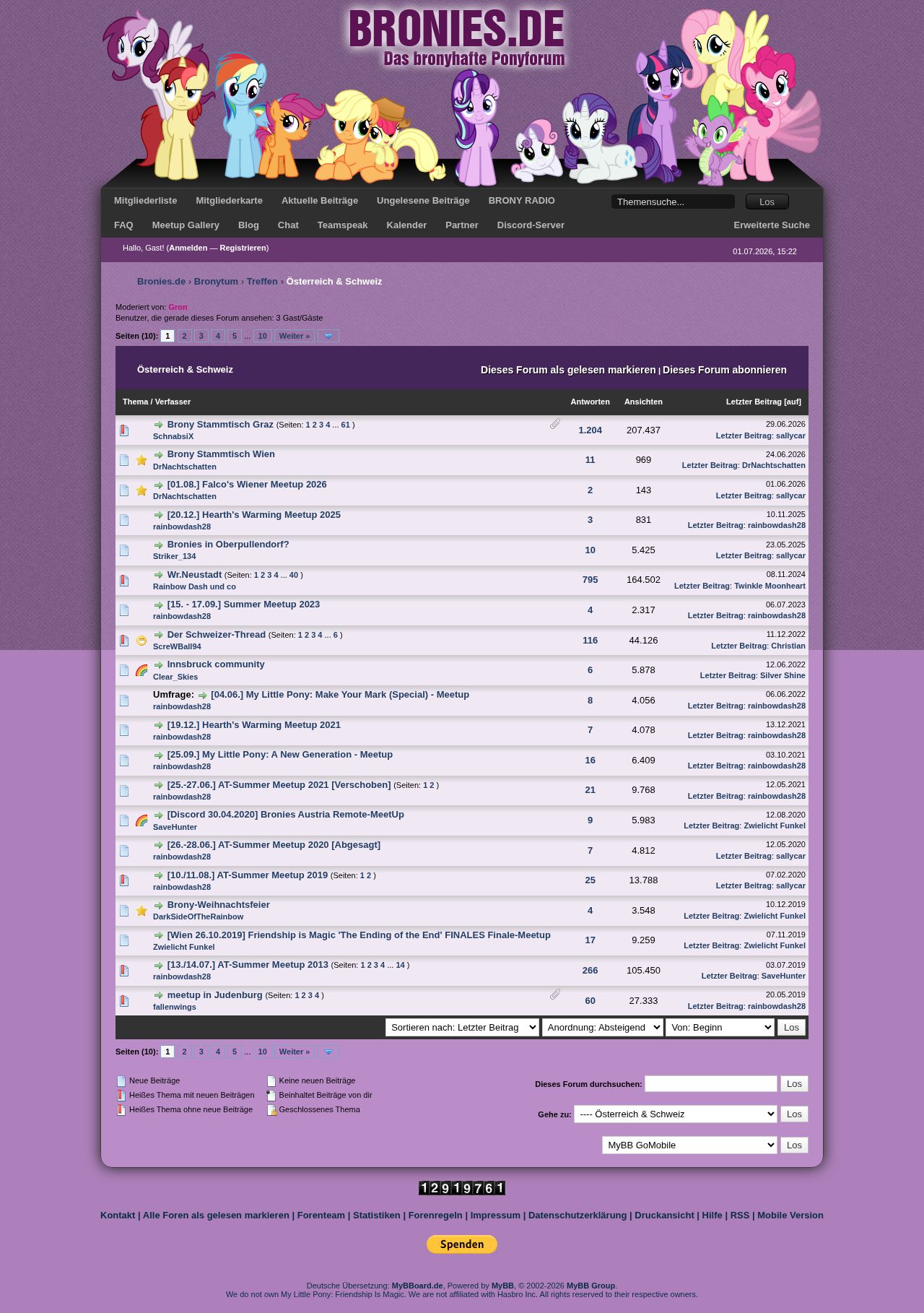Viewport: 924px width, 1313px height.
Task: Open the Sortieren nach dropdown
Action: tap(462, 1027)
